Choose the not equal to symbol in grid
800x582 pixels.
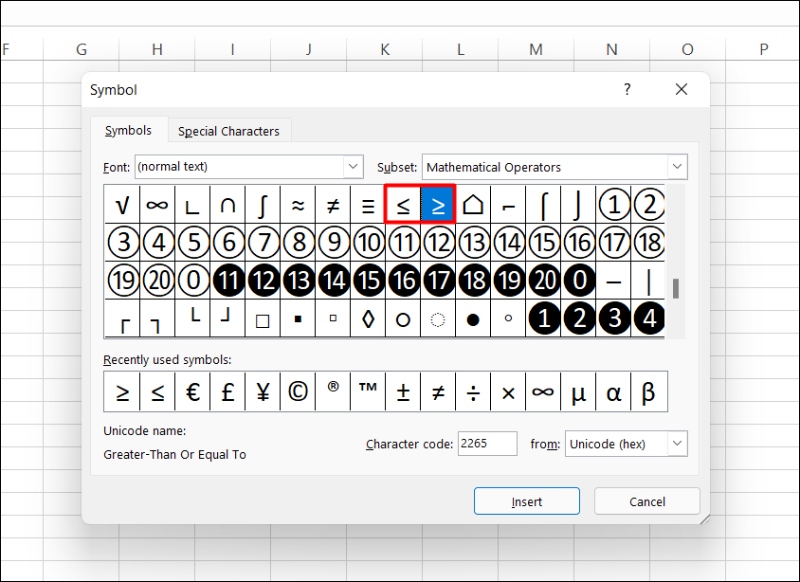pyautogui.click(x=332, y=204)
